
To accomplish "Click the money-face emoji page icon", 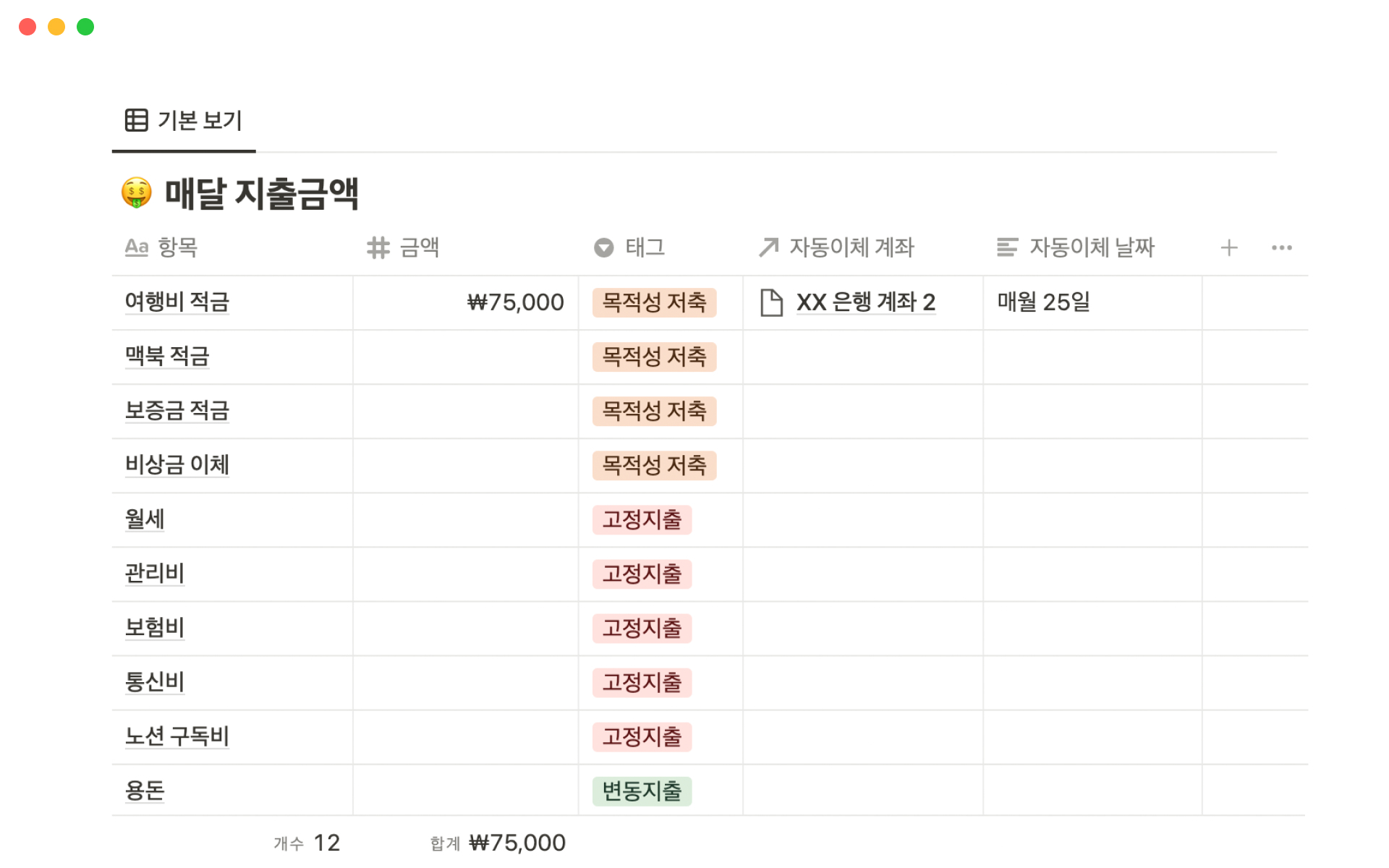I will (x=136, y=193).
